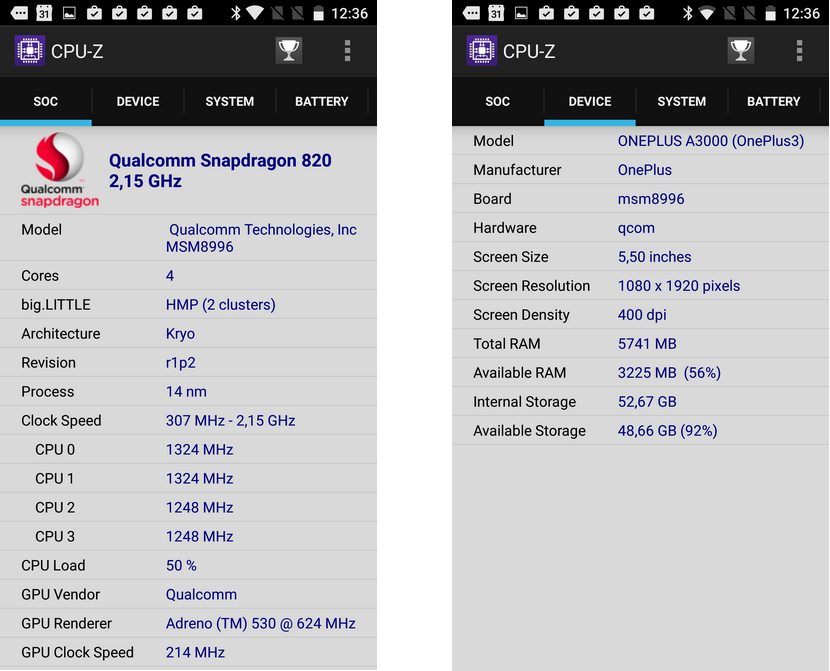Screen dimensions: 830x671
Task: Tap message notification icon in left status bar
Action: point(19,13)
